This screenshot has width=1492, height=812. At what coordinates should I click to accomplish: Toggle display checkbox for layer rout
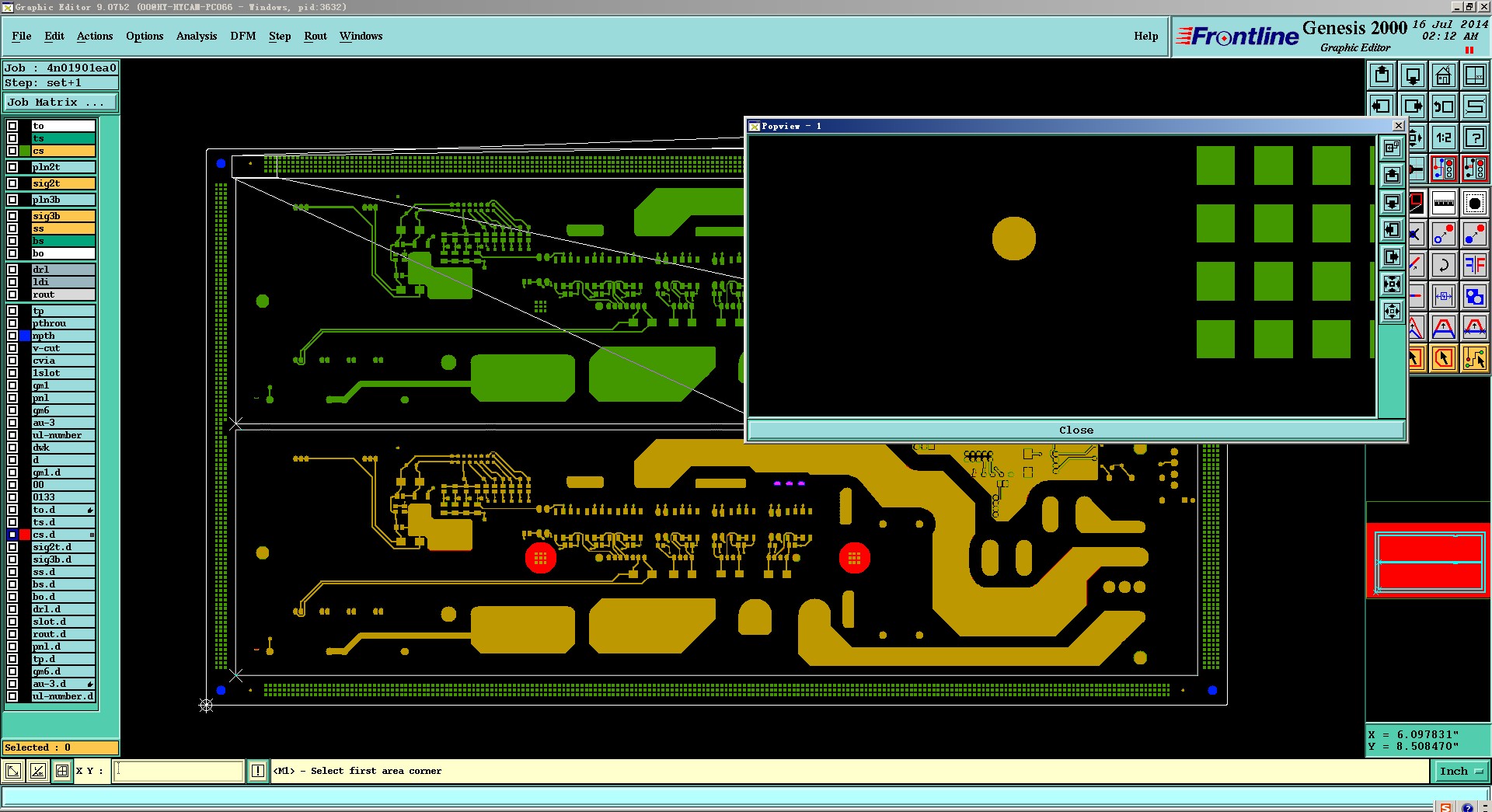(12, 294)
